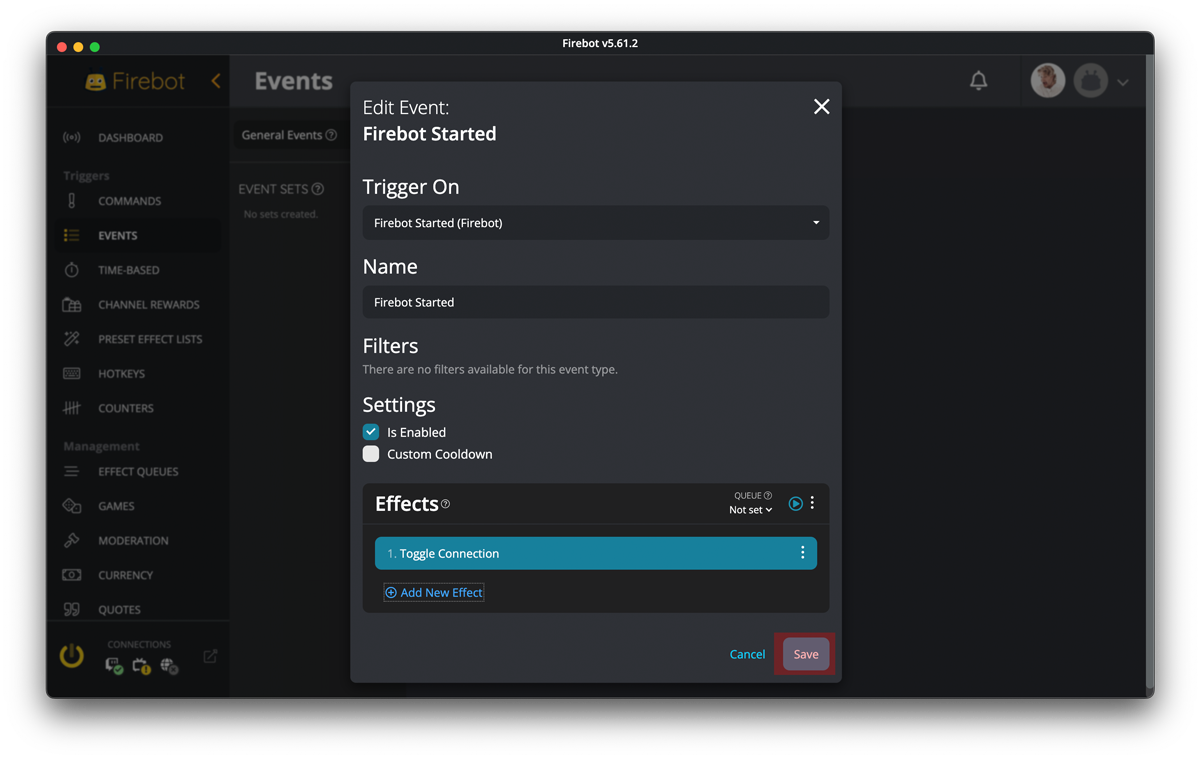Uncheck the Is Enabled checkbox
1200x759 pixels.
[371, 432]
